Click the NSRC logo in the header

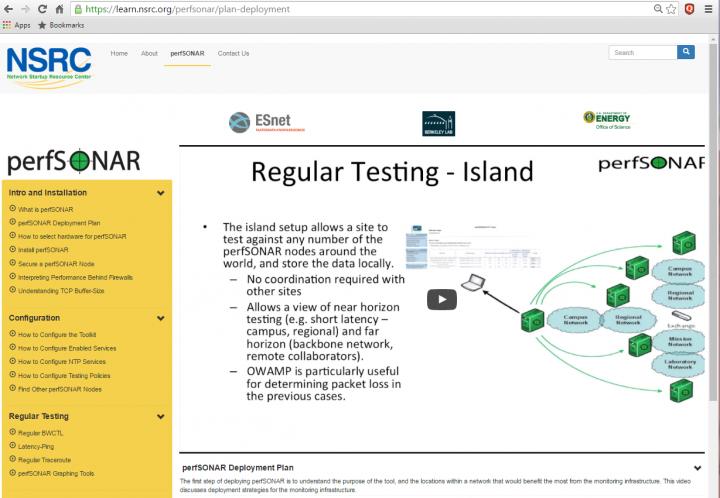click(48, 66)
